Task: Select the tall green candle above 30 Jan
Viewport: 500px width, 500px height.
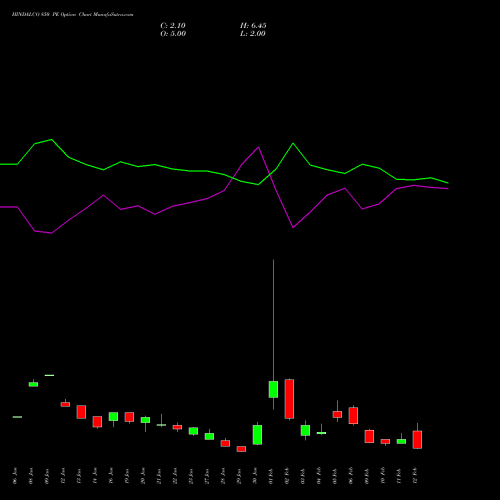Action: (x=257, y=435)
